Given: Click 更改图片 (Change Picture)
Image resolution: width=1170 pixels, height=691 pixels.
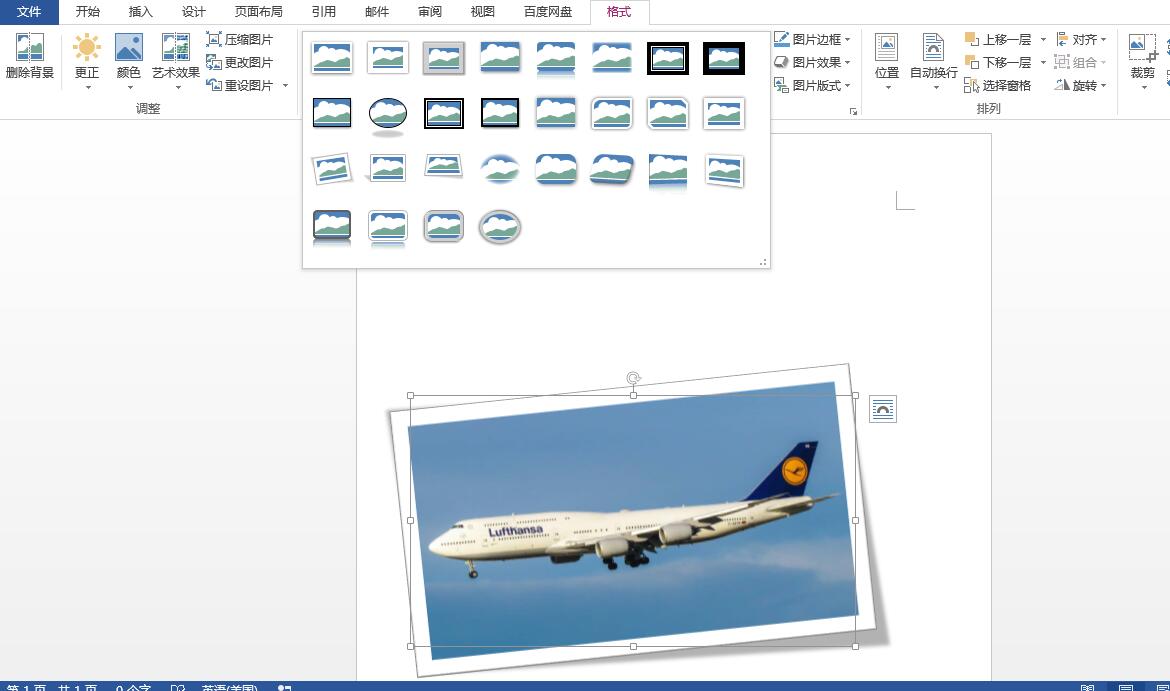Looking at the screenshot, I should click(240, 63).
